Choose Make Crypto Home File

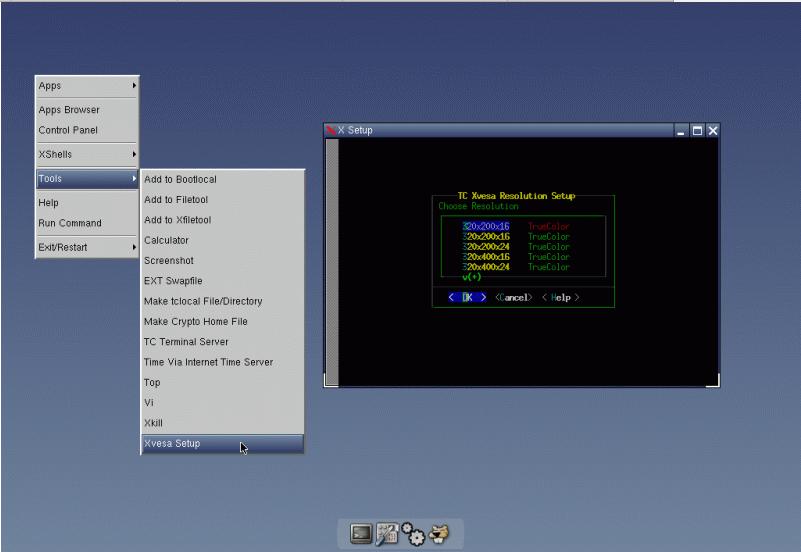[222, 322]
